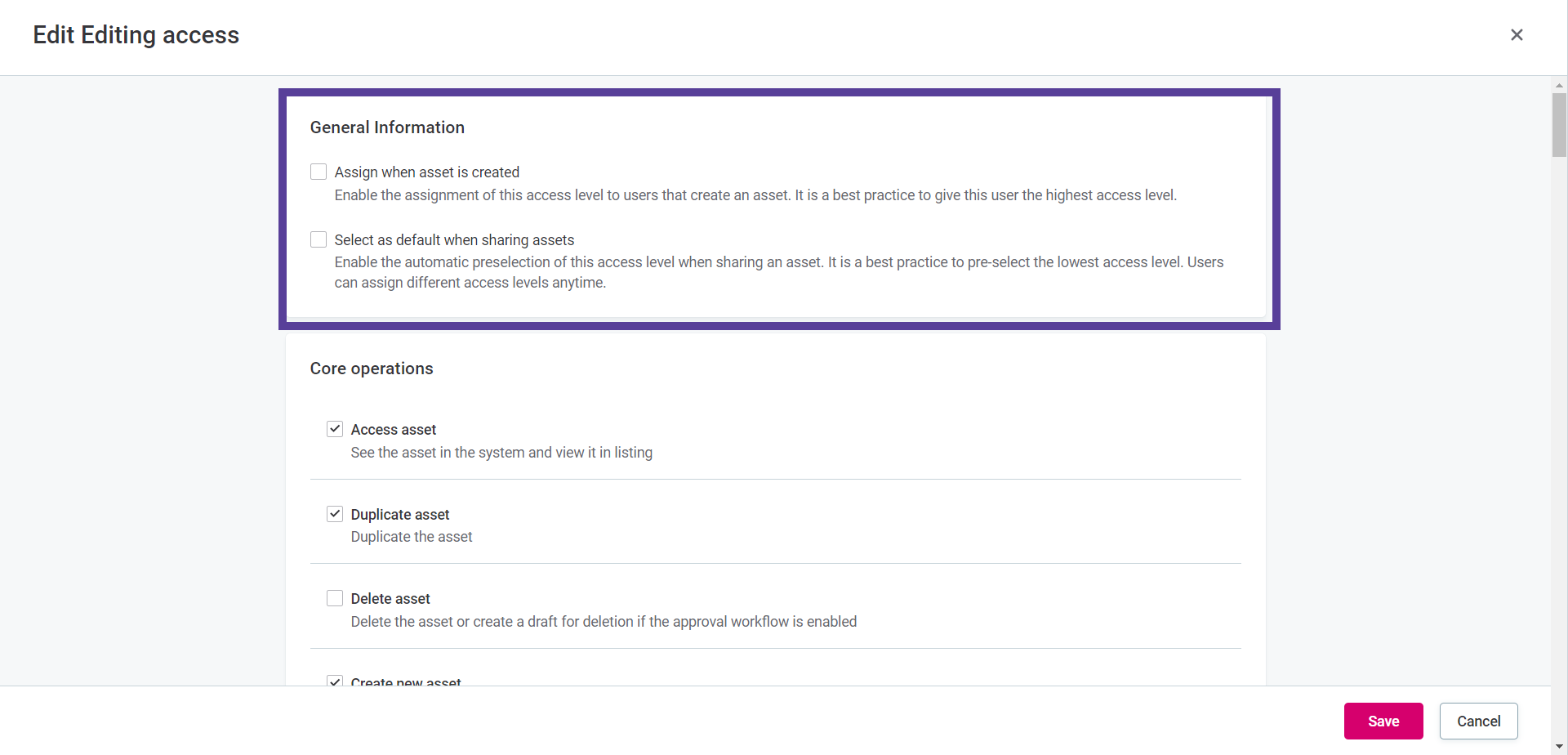
Task: Check the "Delete asset" checkbox
Action: tap(335, 597)
